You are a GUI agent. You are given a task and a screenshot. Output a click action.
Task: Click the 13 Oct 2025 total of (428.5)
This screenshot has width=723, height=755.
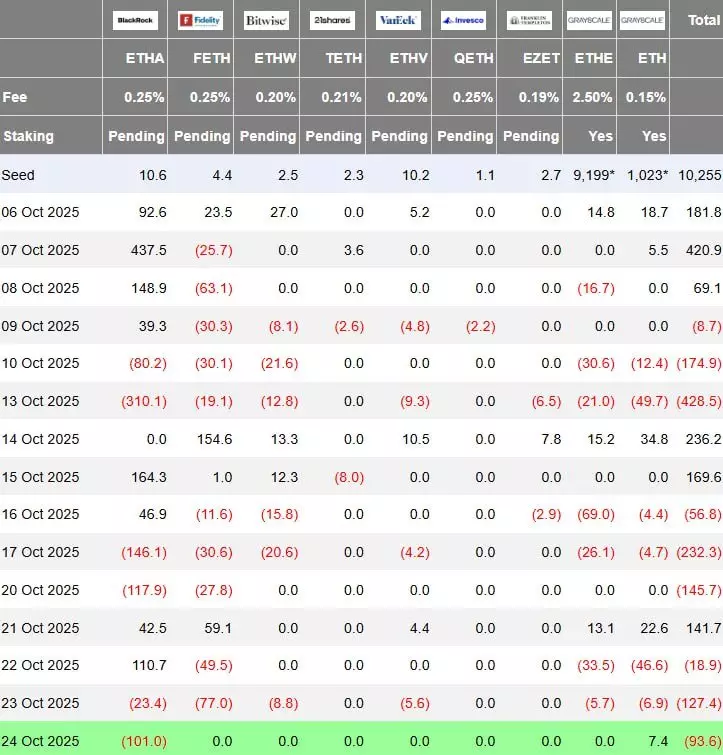(697, 401)
